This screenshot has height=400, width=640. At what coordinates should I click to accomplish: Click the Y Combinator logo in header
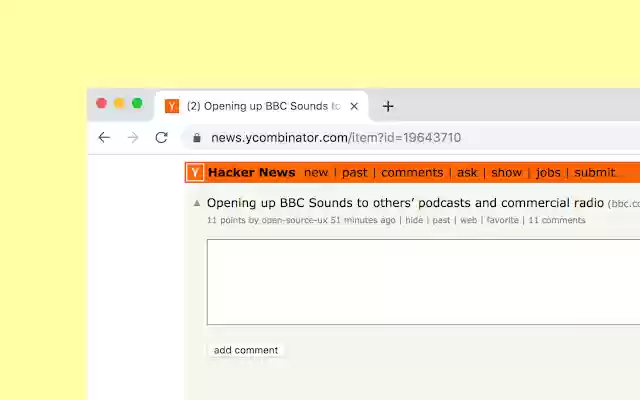point(195,173)
